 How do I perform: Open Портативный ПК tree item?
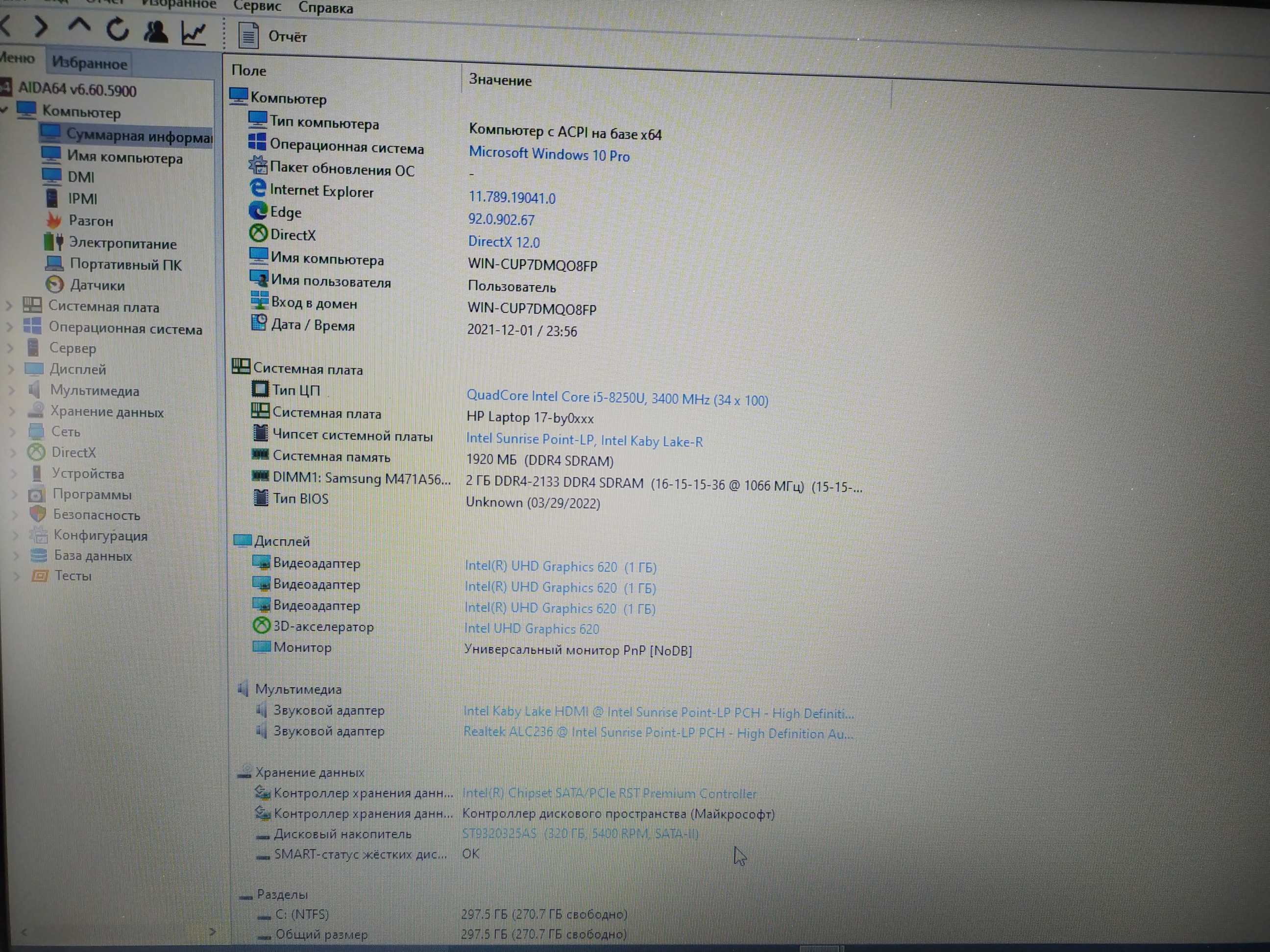pyautogui.click(x=125, y=264)
